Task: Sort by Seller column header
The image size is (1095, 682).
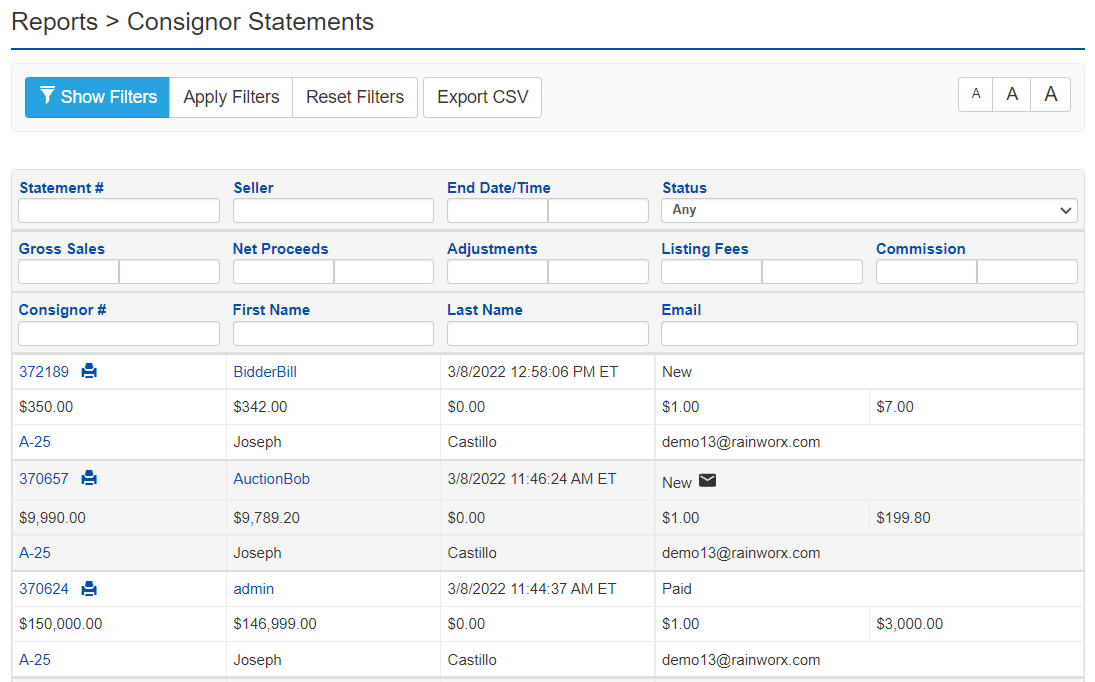Action: [253, 188]
